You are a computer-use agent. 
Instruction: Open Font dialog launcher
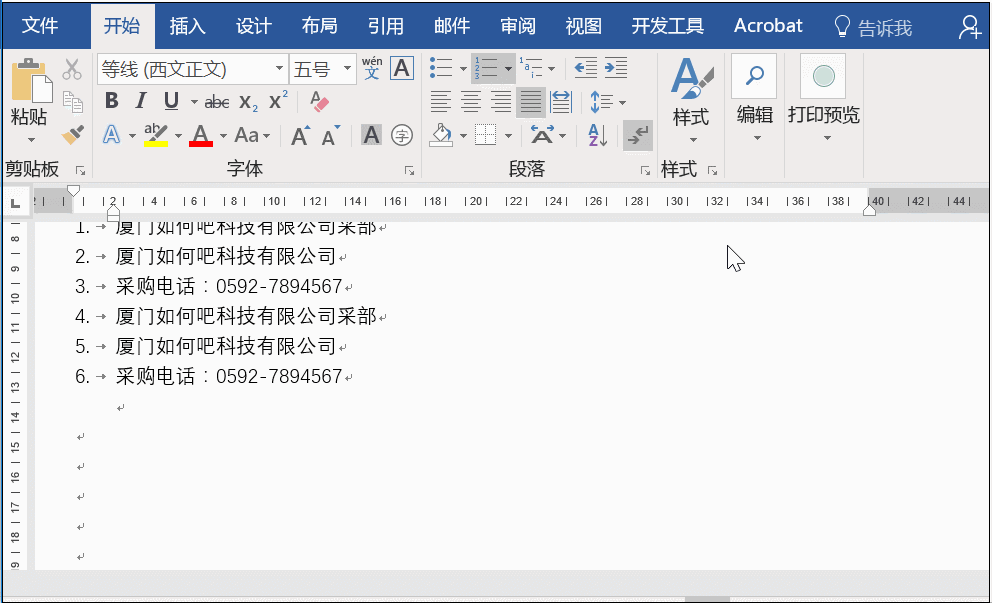[409, 171]
